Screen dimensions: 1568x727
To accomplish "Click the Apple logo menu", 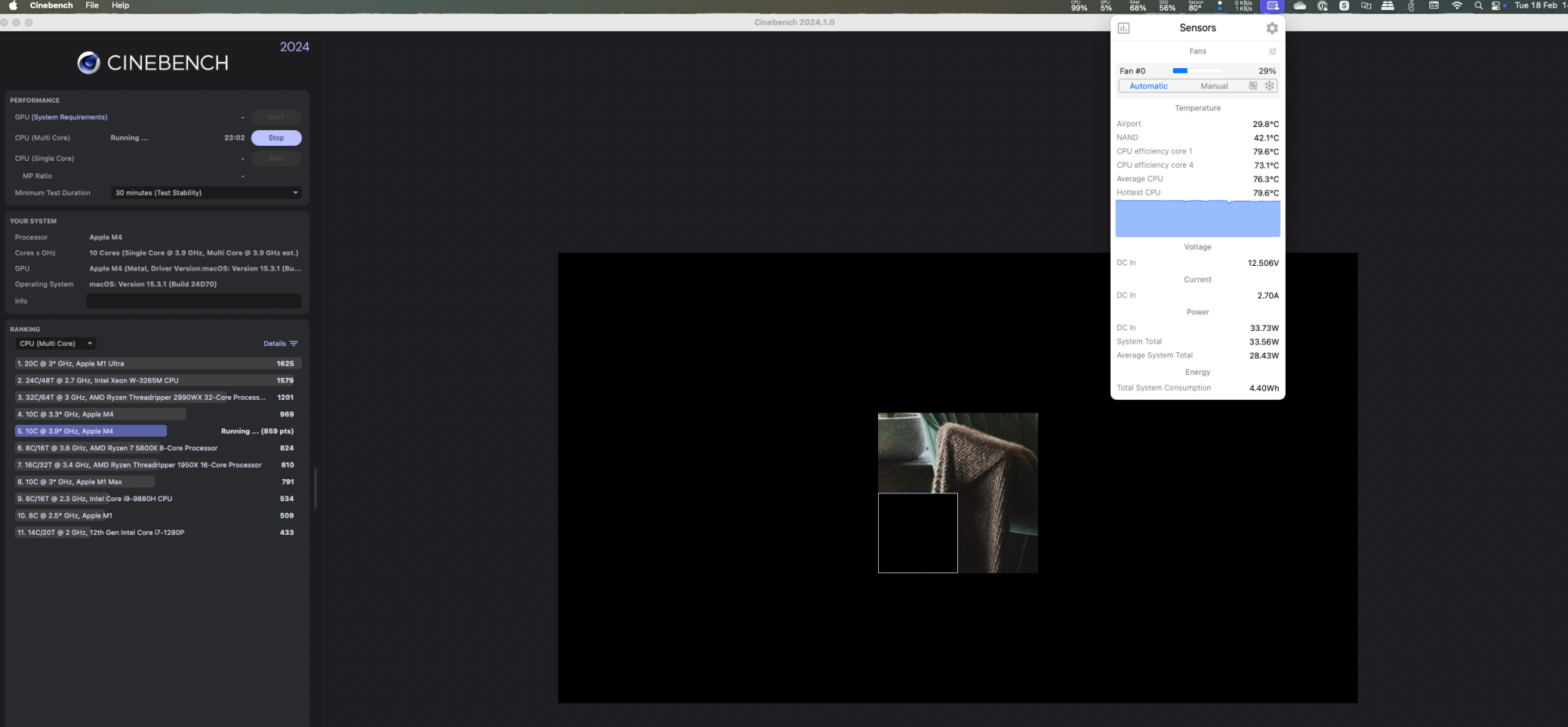I will tap(13, 5).
